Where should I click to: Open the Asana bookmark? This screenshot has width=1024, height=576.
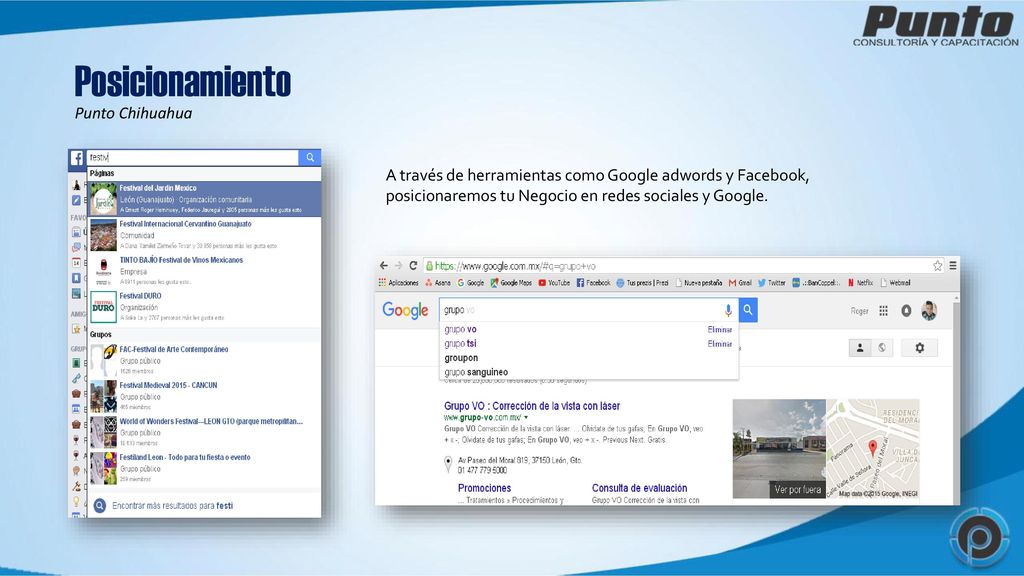point(438,283)
